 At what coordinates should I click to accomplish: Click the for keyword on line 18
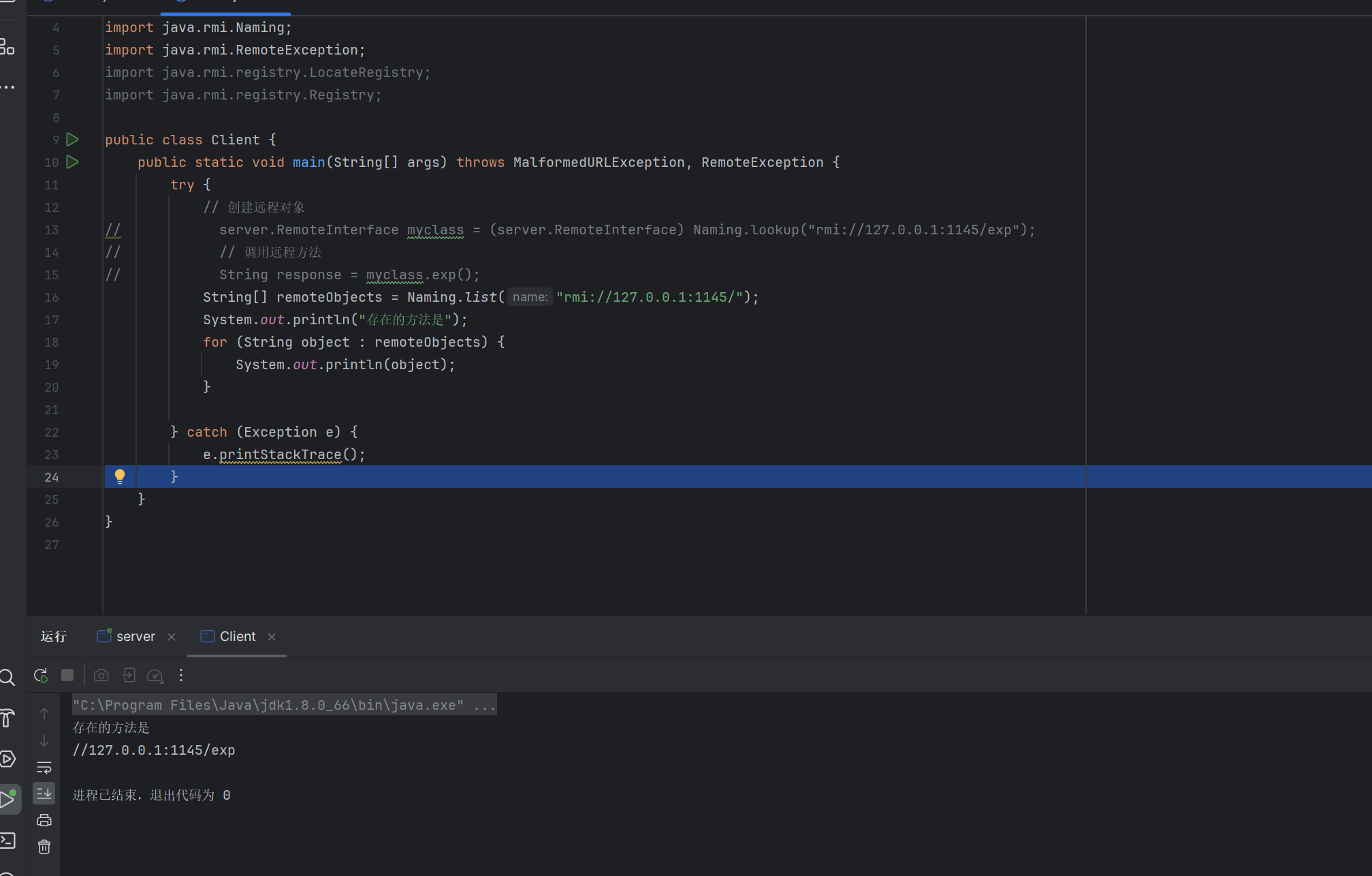pos(215,342)
